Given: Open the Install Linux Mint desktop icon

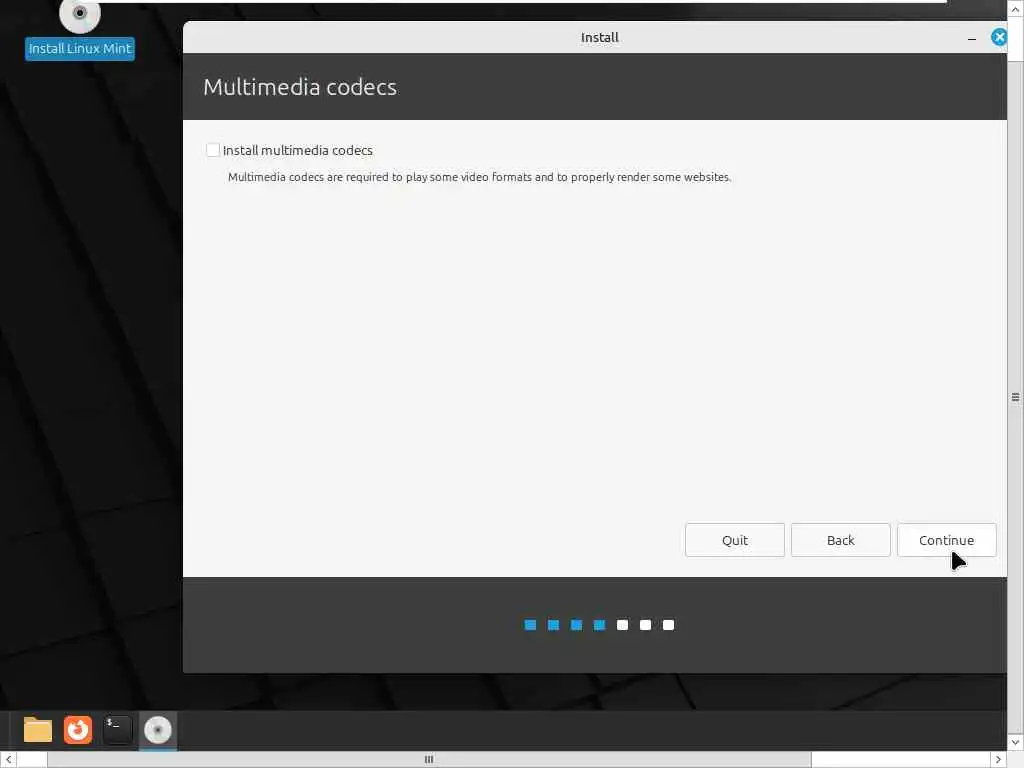Looking at the screenshot, I should tap(80, 29).
